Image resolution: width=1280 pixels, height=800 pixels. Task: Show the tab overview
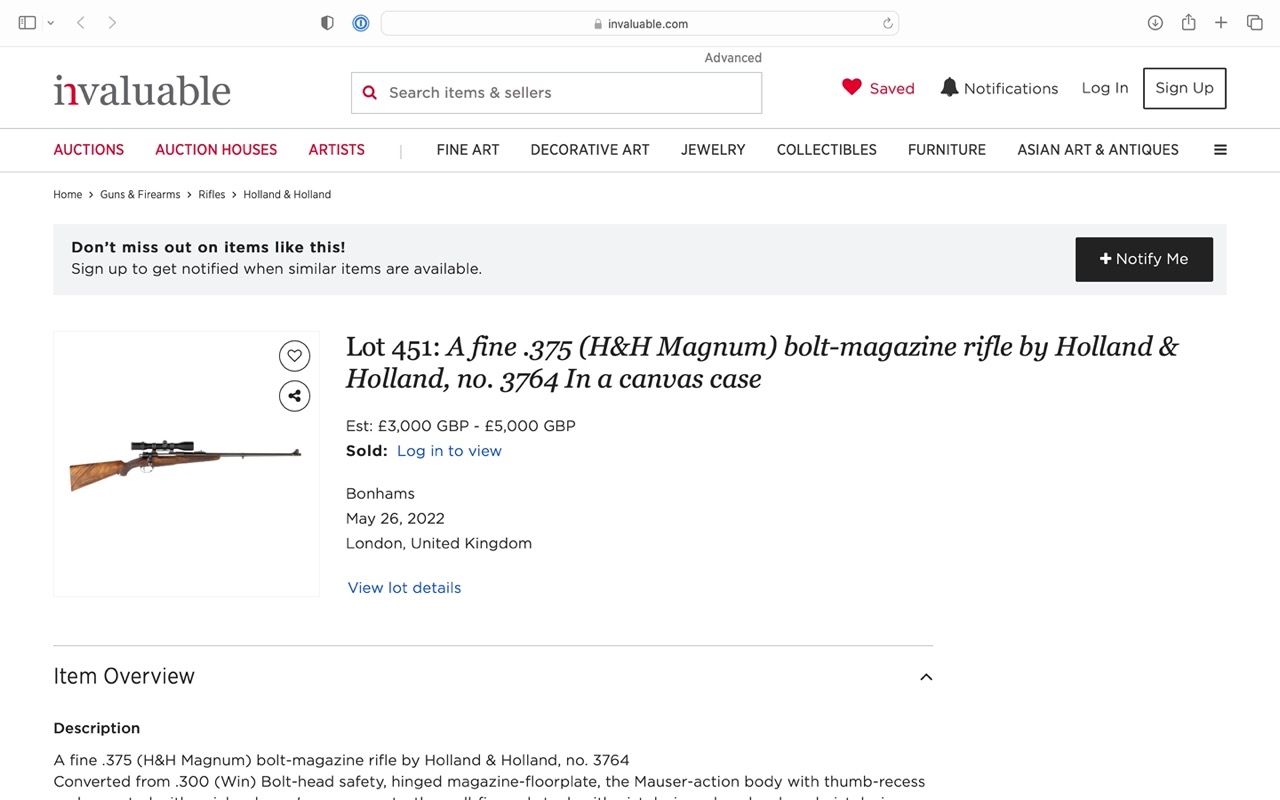tap(1254, 23)
